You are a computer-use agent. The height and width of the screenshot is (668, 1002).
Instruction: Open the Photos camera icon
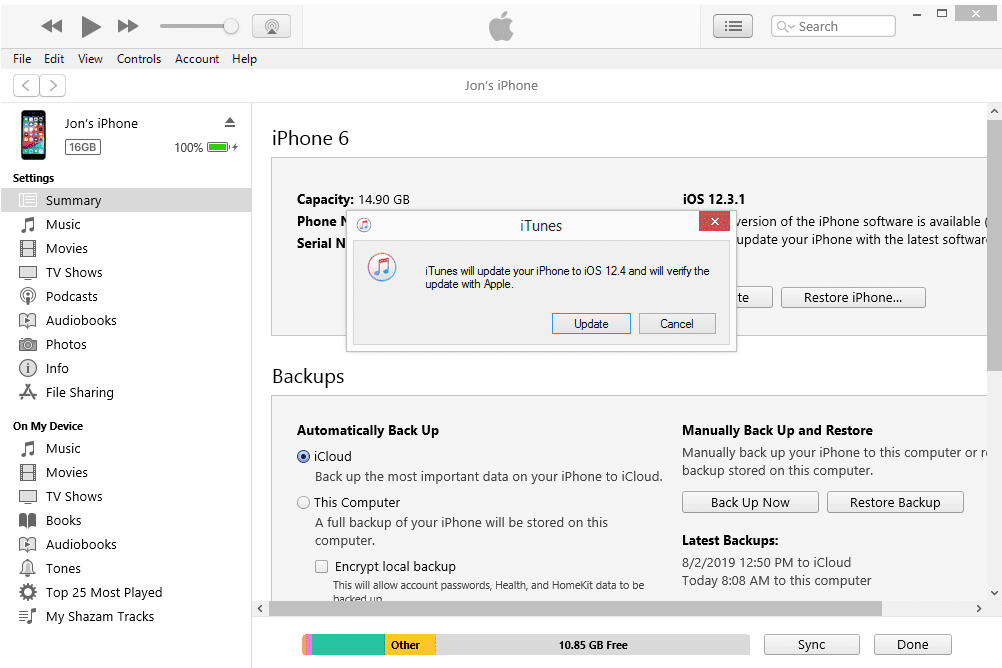coord(27,345)
